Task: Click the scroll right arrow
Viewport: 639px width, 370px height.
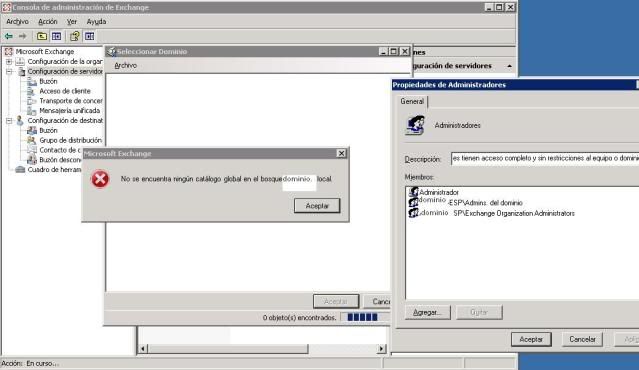Action: (381, 349)
